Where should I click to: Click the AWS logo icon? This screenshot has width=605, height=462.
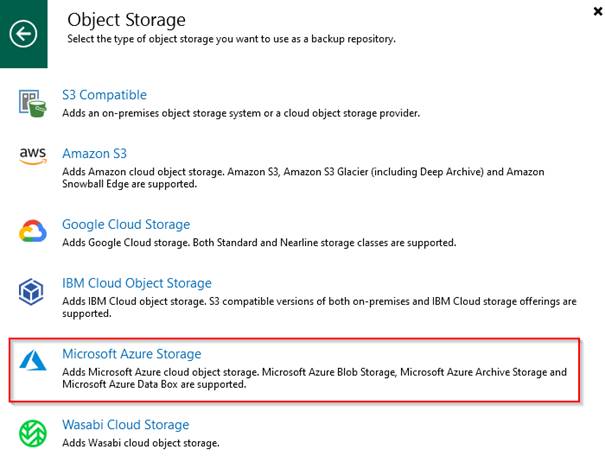click(x=33, y=156)
